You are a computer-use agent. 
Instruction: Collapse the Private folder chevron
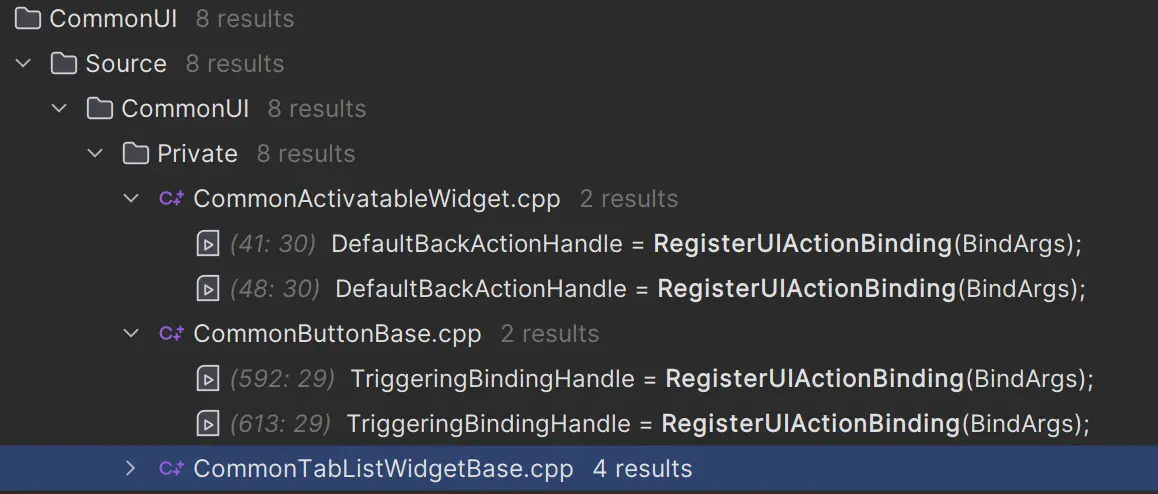[x=95, y=154]
